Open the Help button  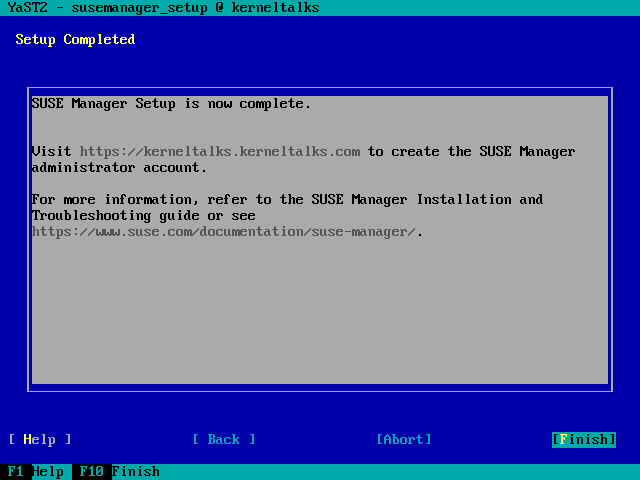40,440
